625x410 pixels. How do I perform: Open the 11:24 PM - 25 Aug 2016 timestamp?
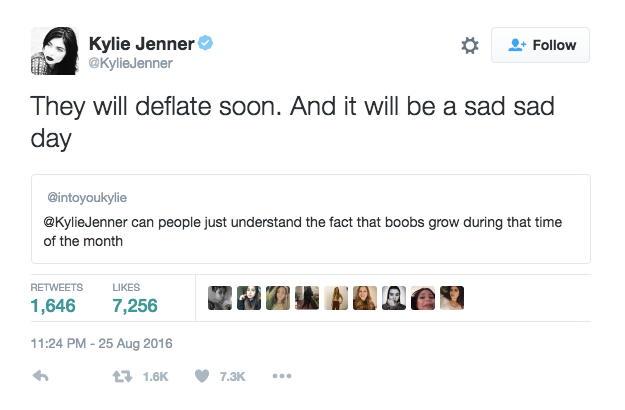pyautogui.click(x=102, y=343)
